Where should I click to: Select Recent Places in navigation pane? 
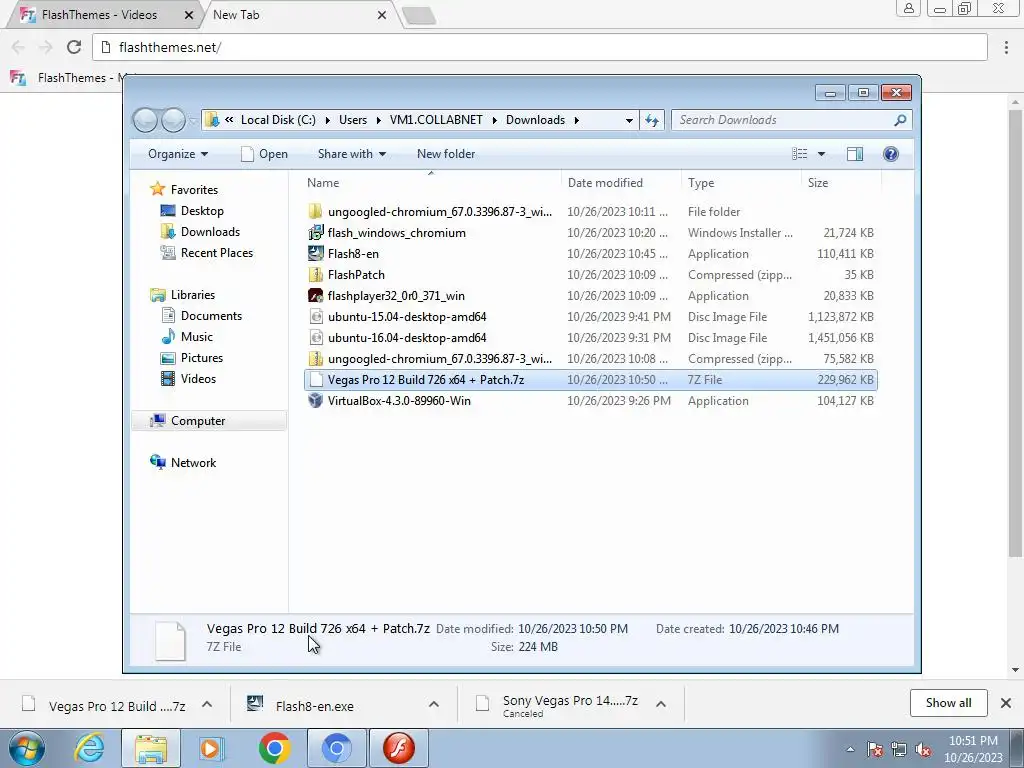click(x=216, y=253)
